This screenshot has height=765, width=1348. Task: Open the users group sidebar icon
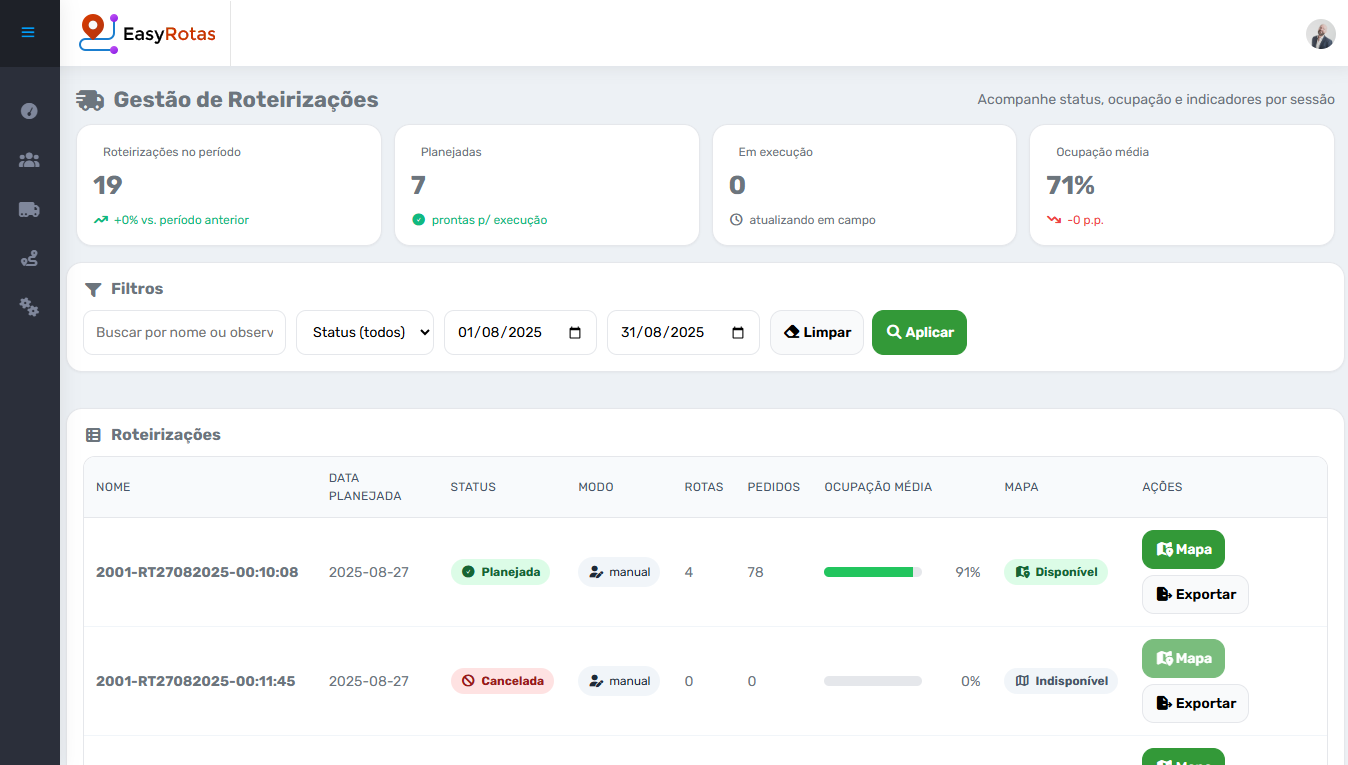coord(29,160)
